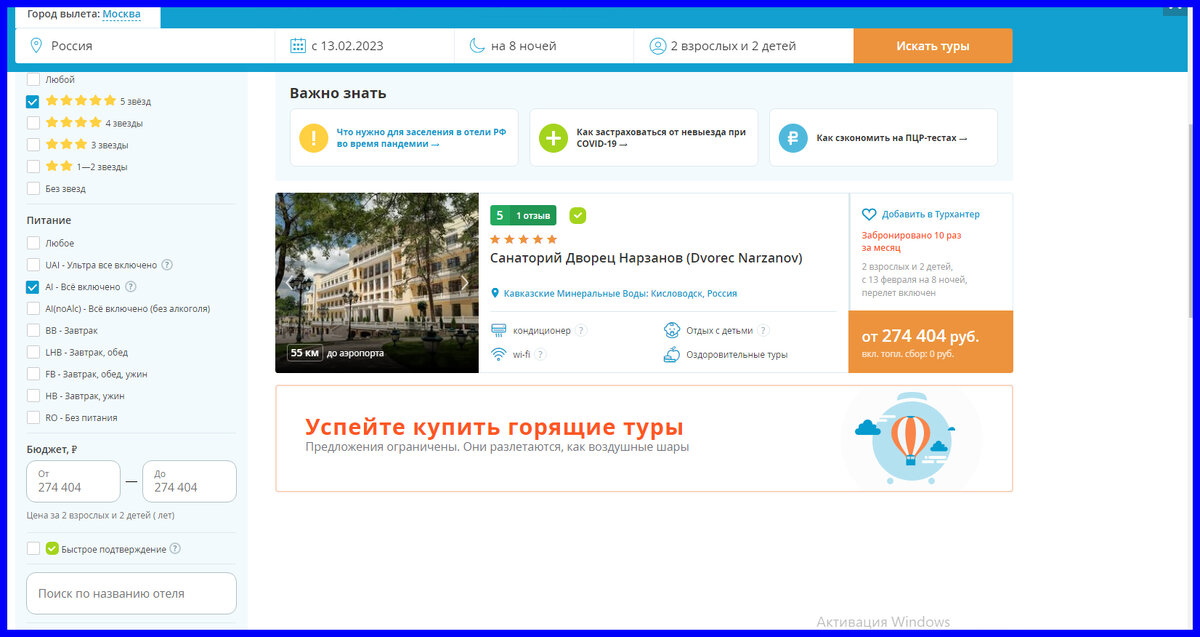Check the UAI - Ультра все включено option
The height and width of the screenshot is (637, 1200).
tap(33, 265)
